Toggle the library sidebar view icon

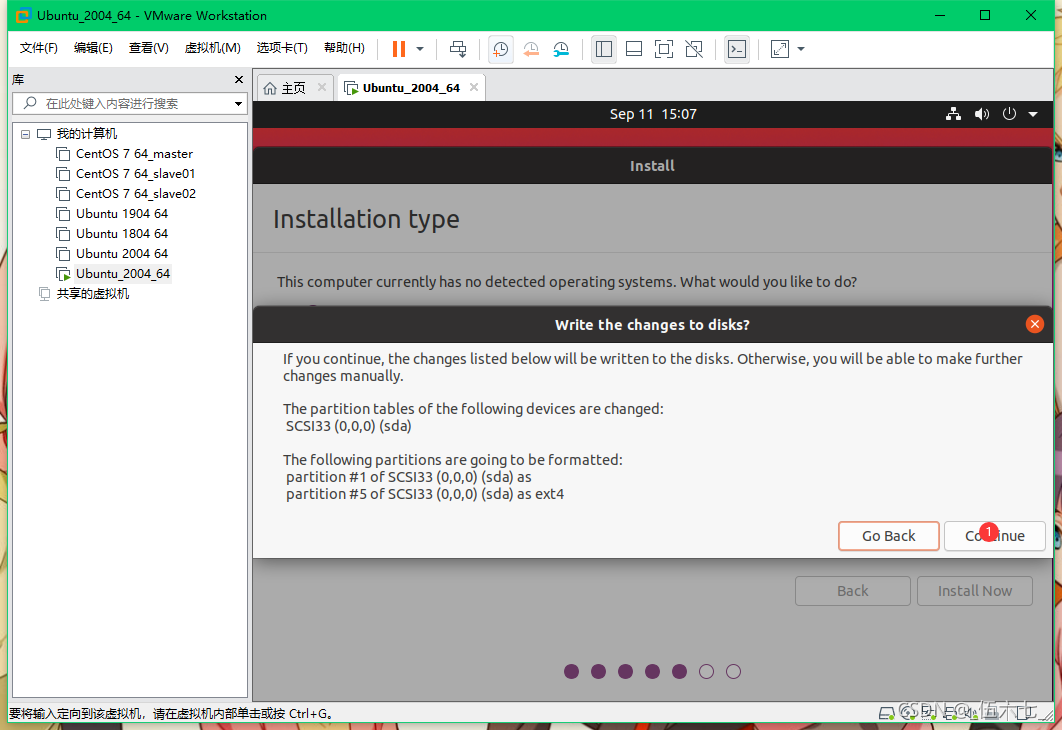pos(603,49)
